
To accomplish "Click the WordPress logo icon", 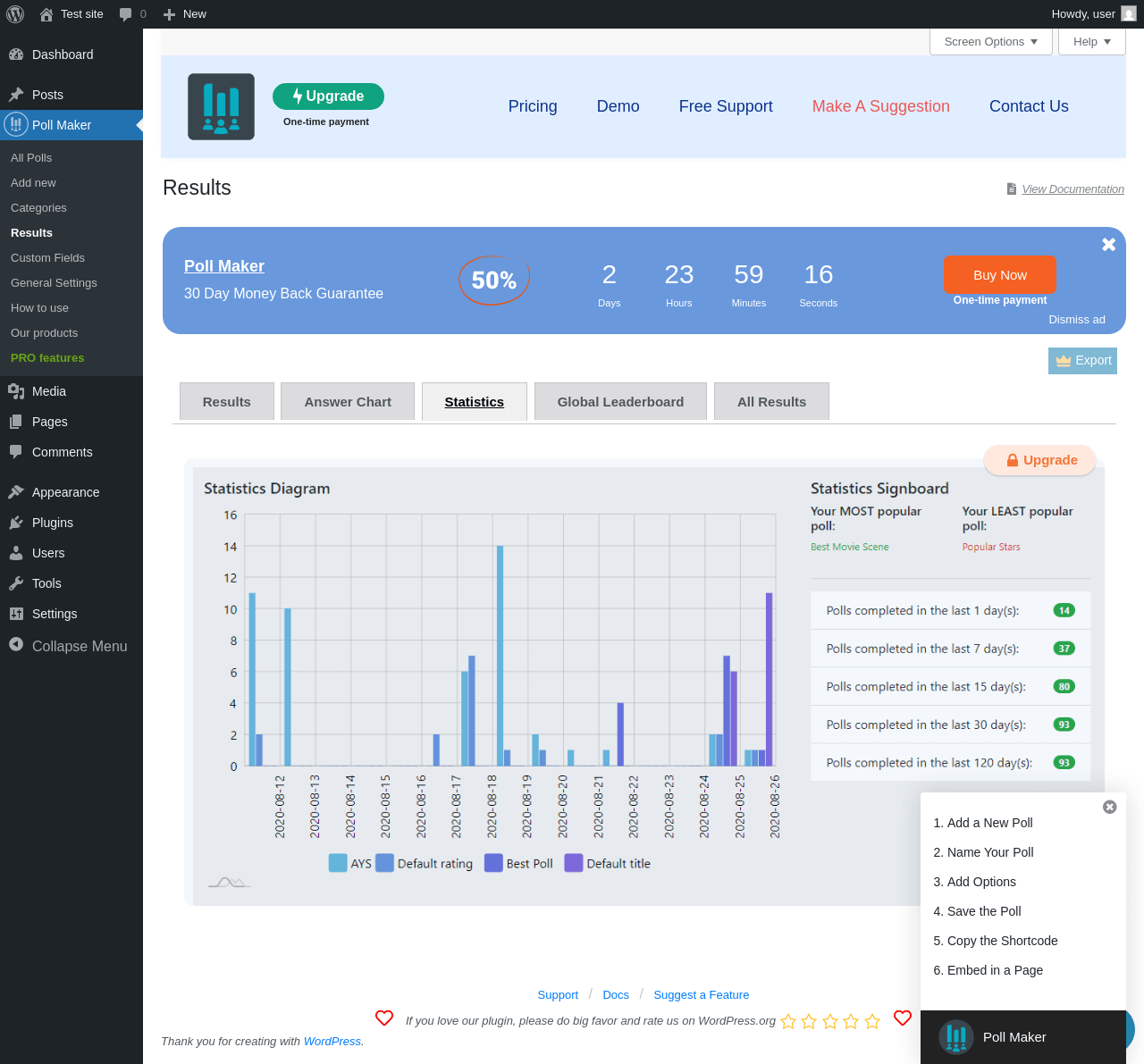I will point(15,14).
